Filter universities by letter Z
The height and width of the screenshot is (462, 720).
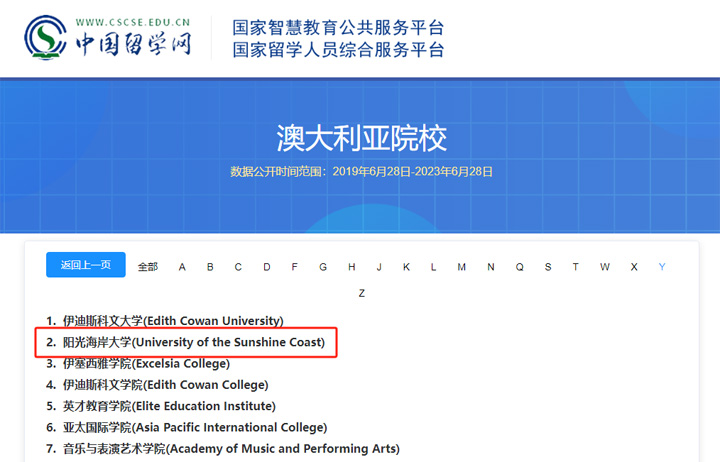click(362, 293)
